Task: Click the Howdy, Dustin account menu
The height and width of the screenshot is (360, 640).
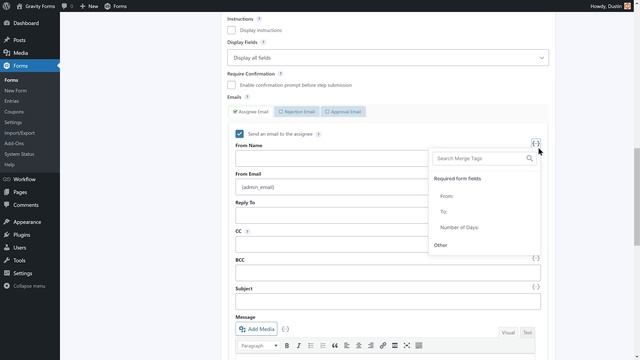Action: [x=606, y=6]
